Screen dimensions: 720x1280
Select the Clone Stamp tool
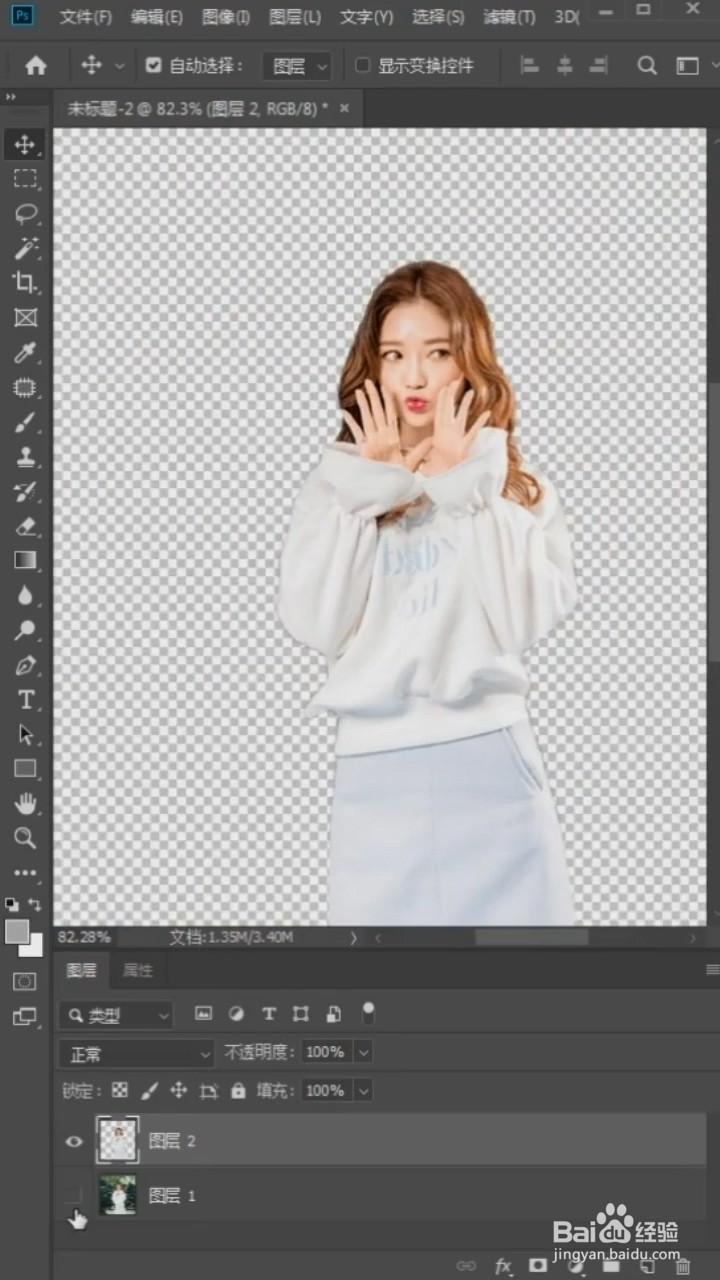[25, 456]
